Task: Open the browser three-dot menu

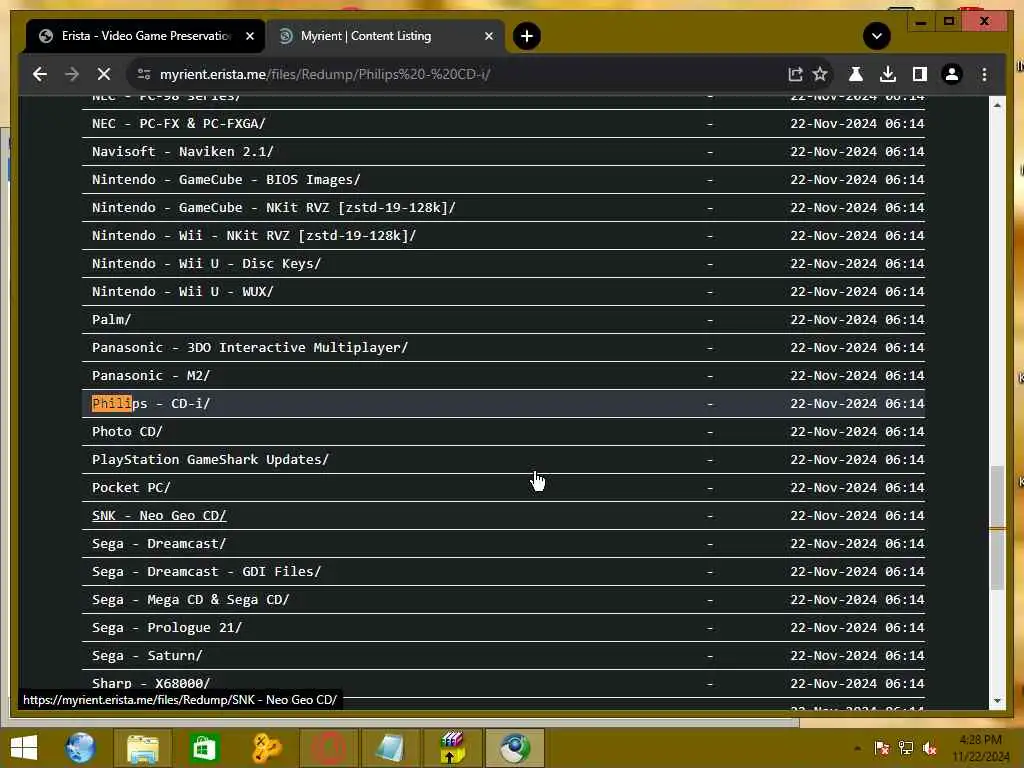Action: click(984, 74)
